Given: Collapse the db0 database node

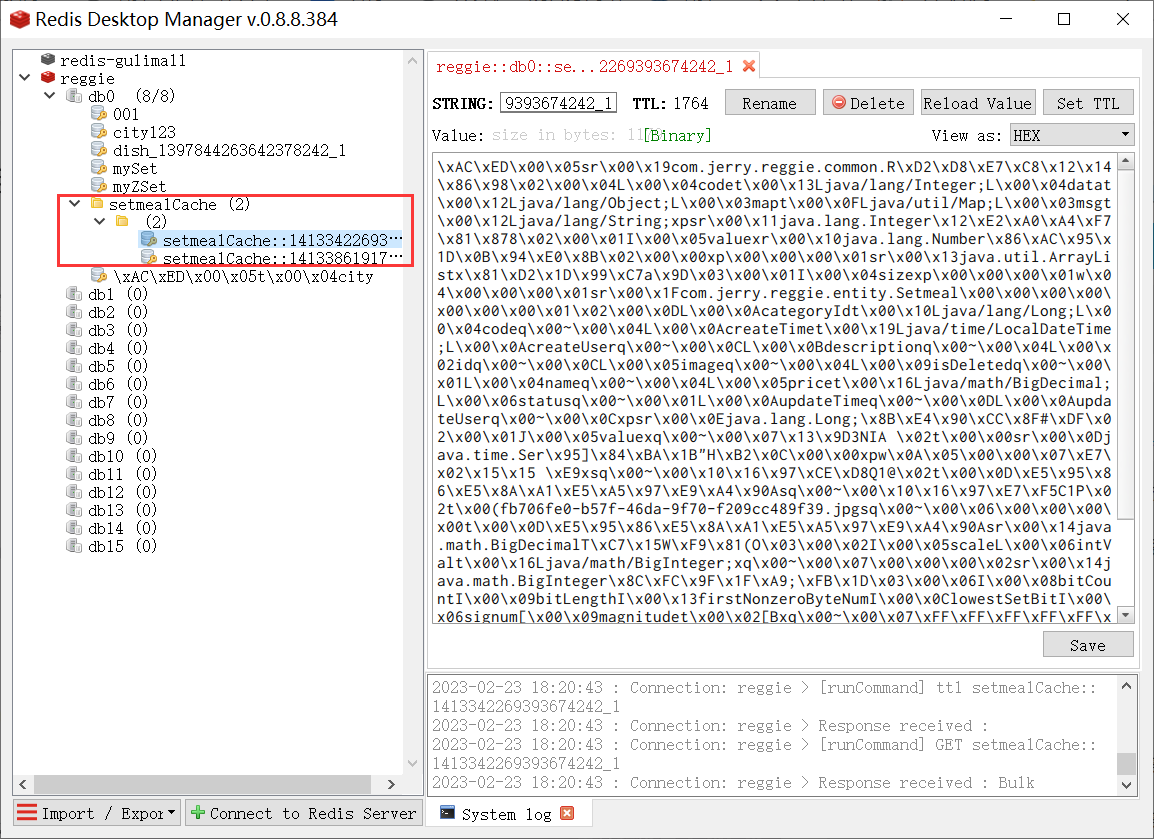Looking at the screenshot, I should point(50,96).
